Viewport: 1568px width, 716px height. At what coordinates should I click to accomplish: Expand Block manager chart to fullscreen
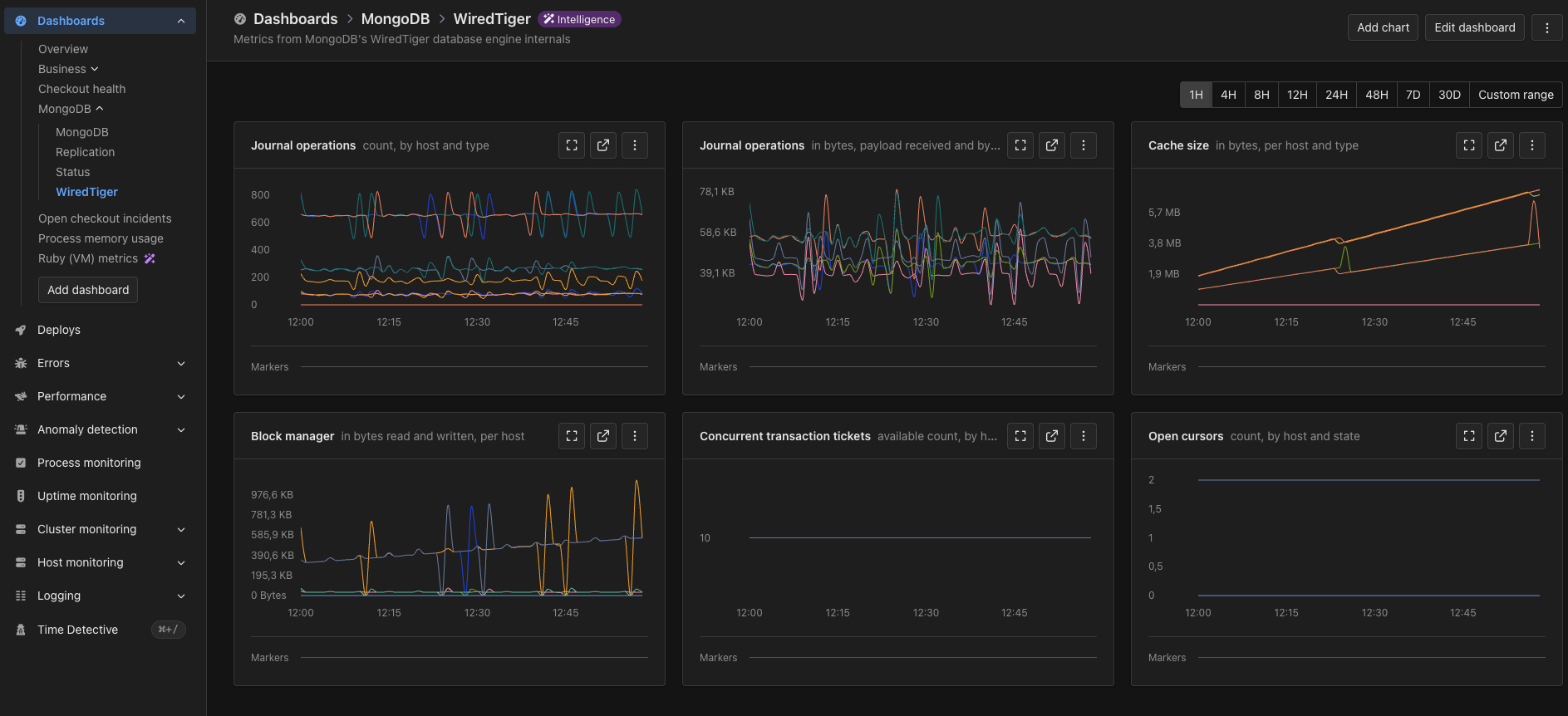572,436
